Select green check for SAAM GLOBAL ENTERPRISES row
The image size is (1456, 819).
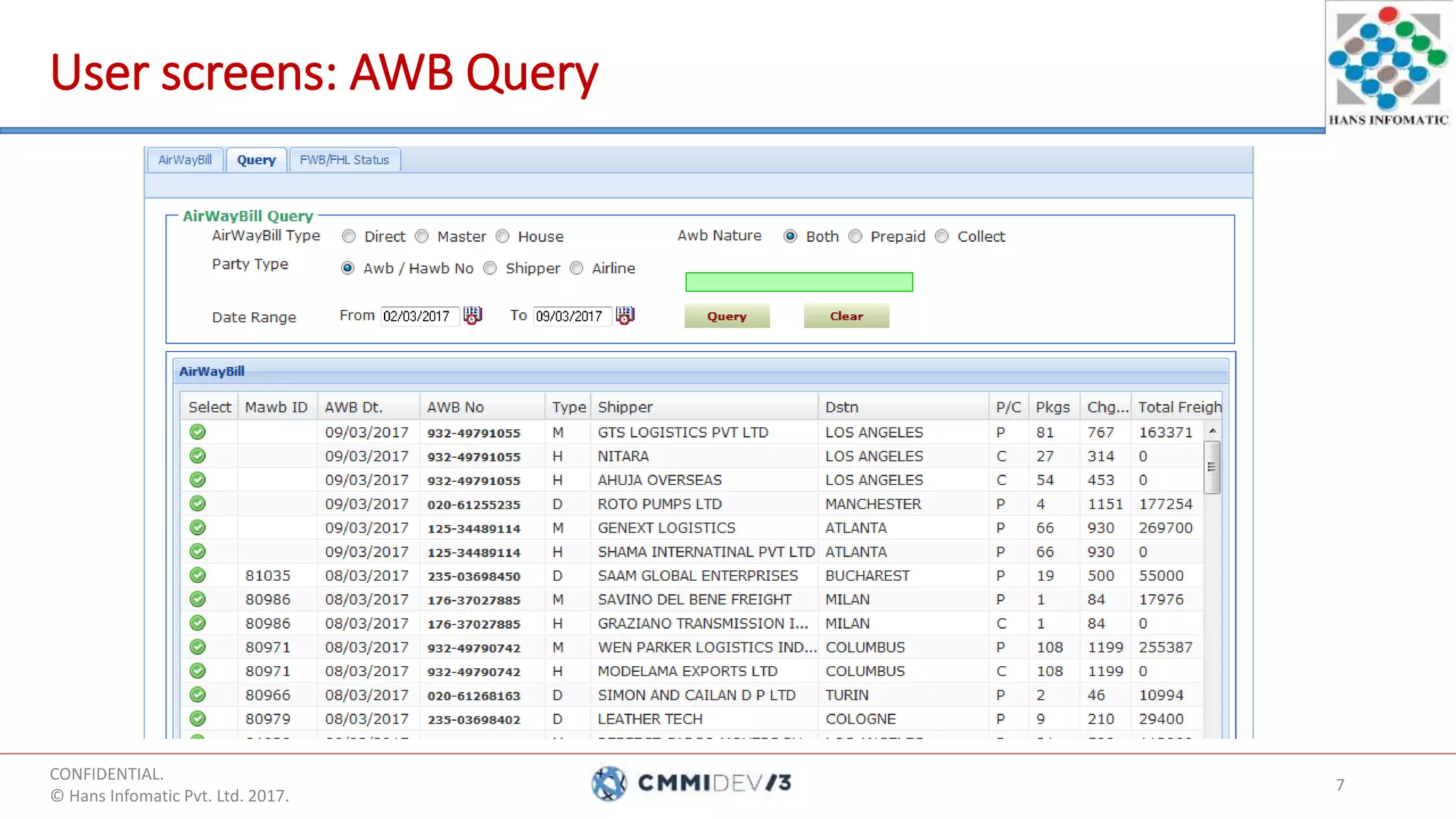click(x=198, y=575)
